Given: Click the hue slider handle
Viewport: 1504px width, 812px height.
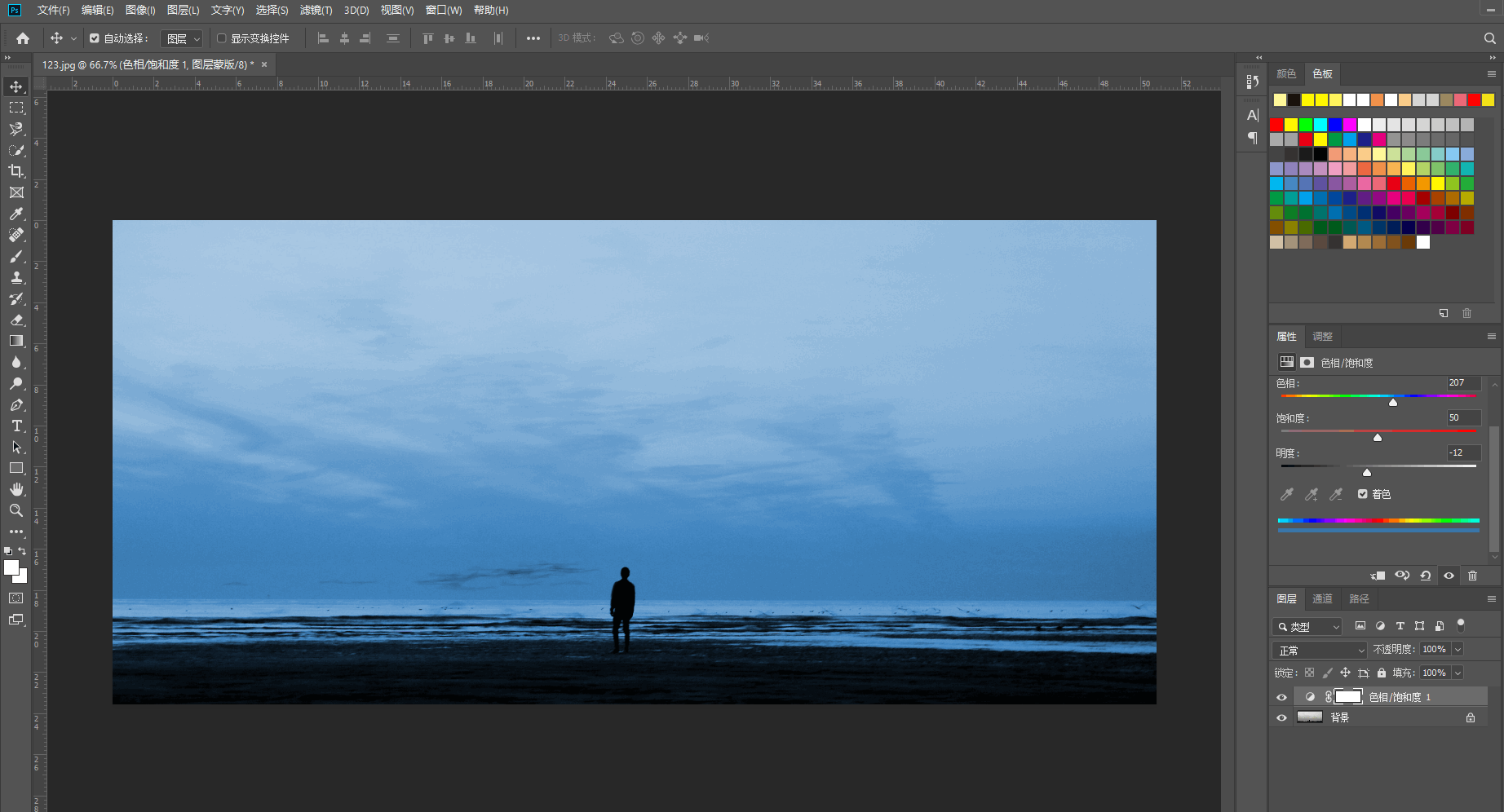Looking at the screenshot, I should click(x=1393, y=402).
